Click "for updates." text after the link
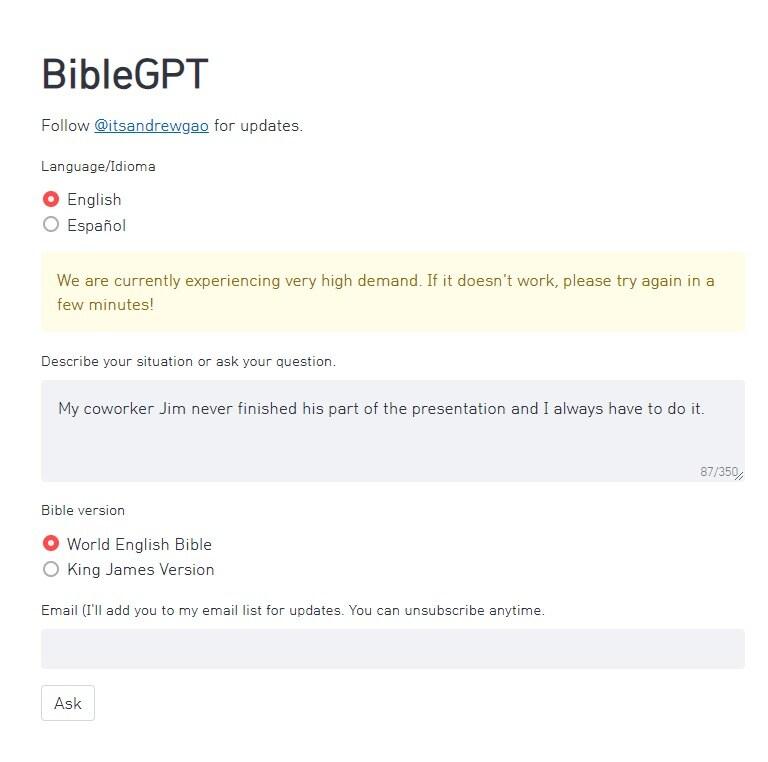This screenshot has height=762, width=768. coord(258,126)
